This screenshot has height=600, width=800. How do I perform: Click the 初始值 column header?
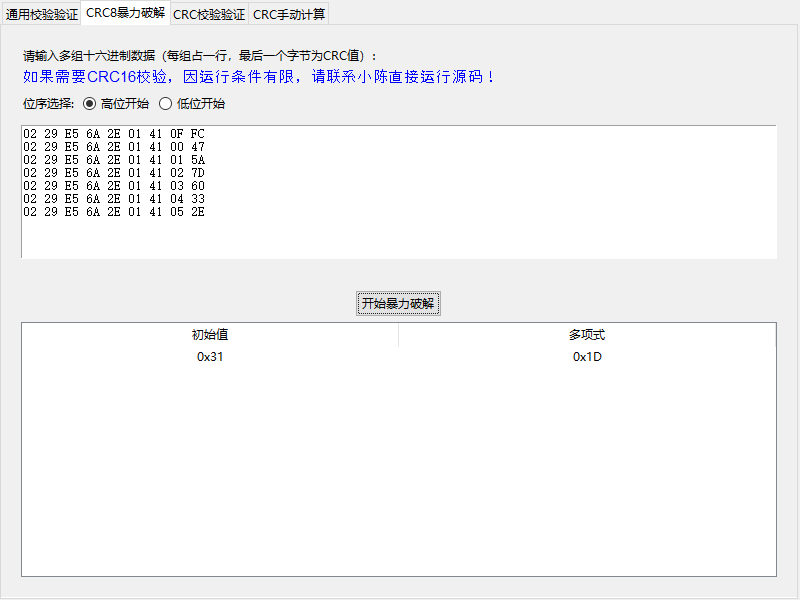tap(210, 335)
